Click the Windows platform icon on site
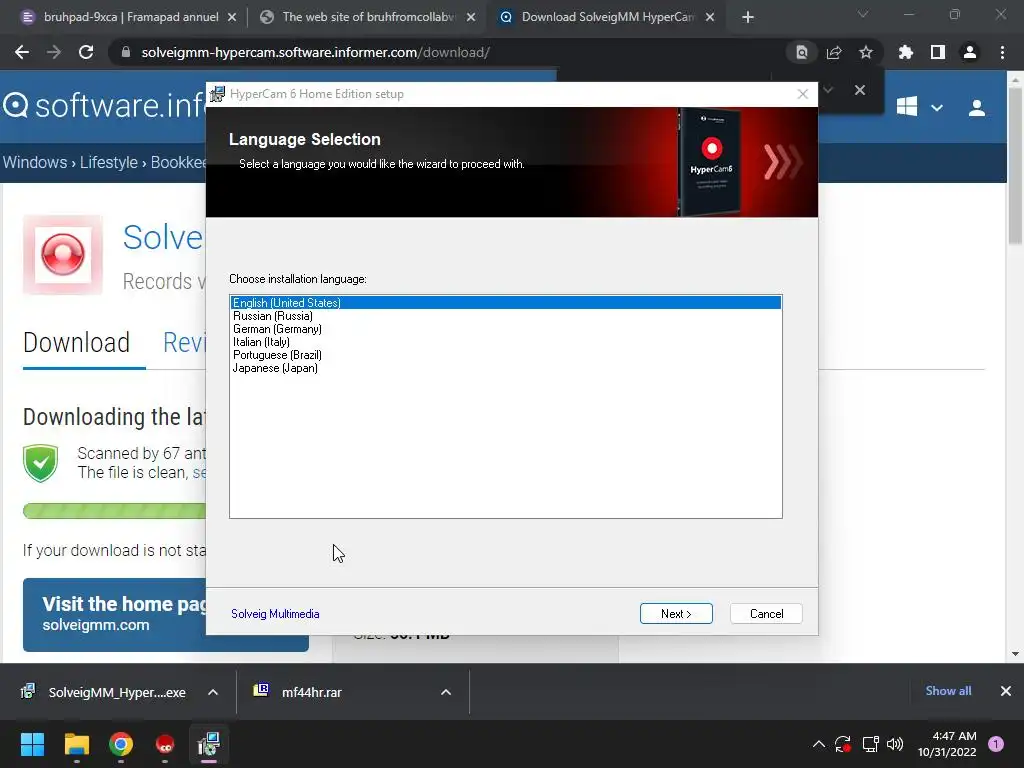This screenshot has height=768, width=1024. pos(906,106)
